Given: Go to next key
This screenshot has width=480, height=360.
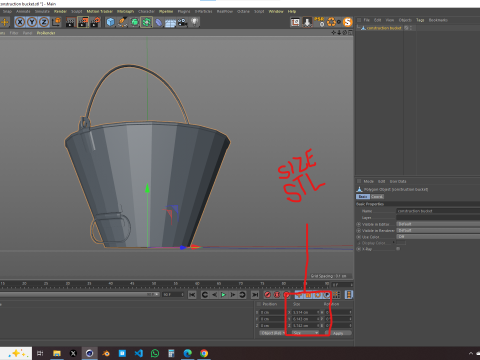Looking at the screenshot, I should coord(242,295).
